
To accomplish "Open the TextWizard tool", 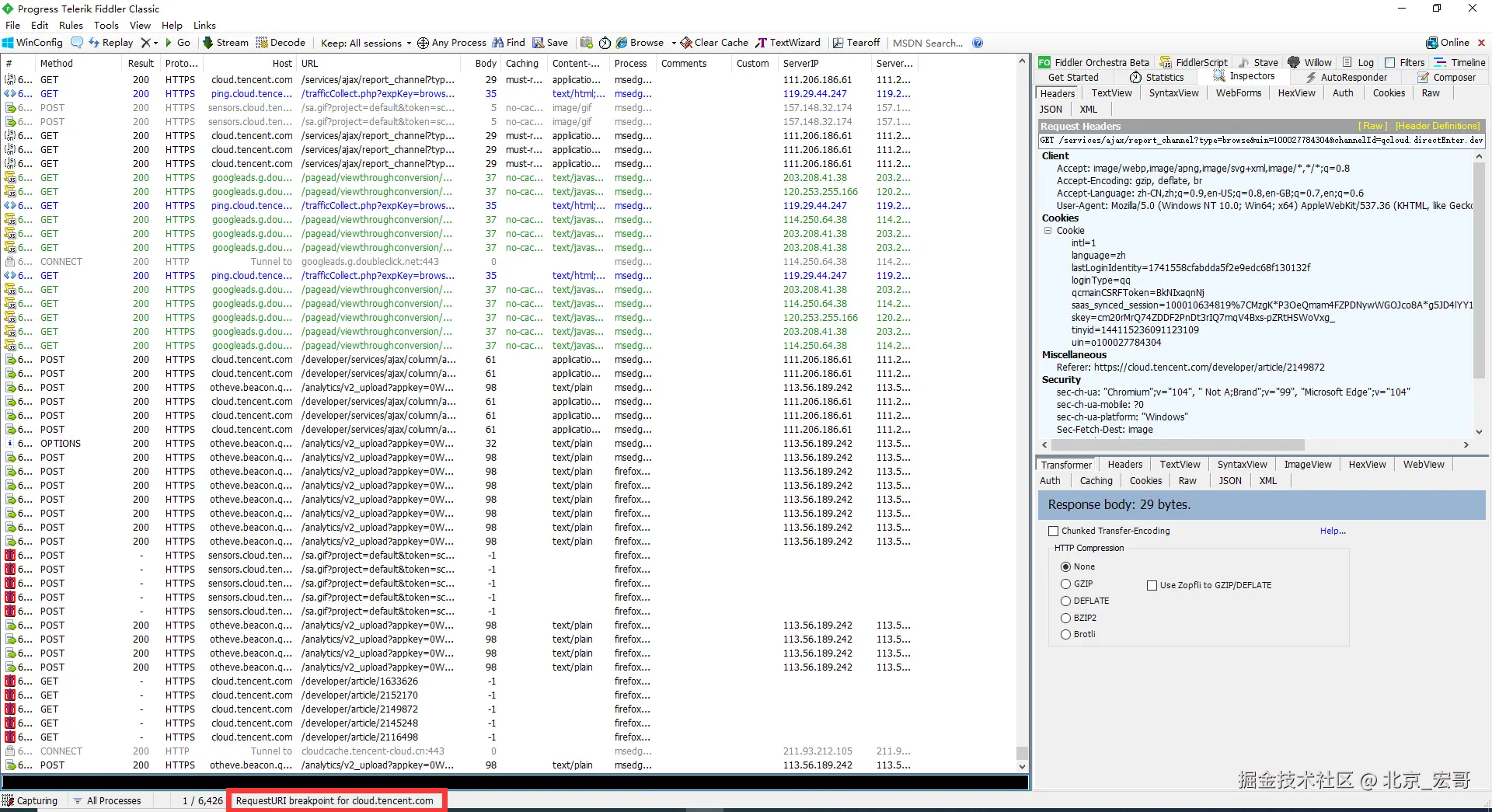I will [788, 43].
